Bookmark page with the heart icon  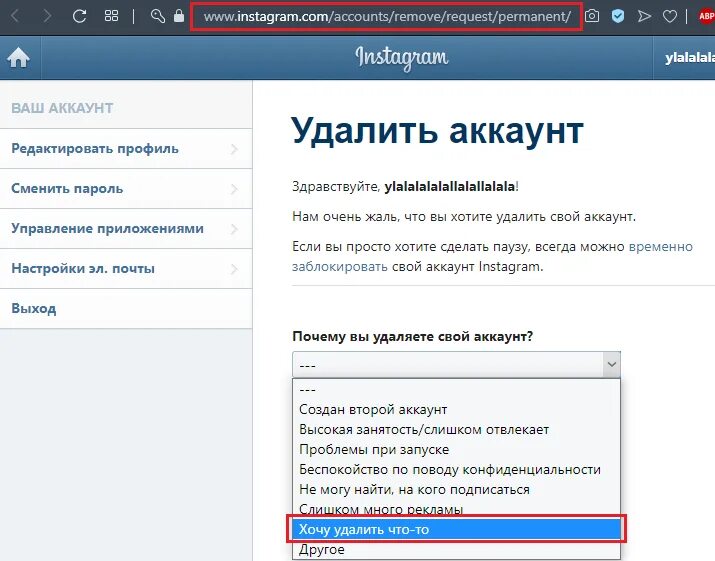669,17
